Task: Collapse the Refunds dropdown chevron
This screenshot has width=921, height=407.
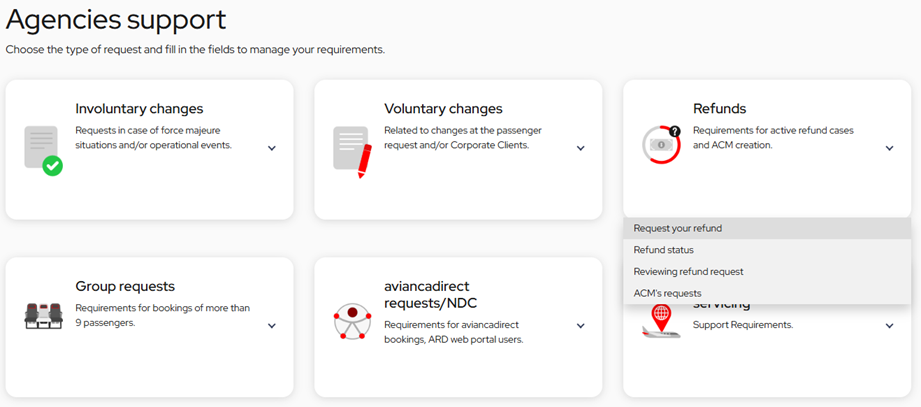Action: click(x=889, y=149)
